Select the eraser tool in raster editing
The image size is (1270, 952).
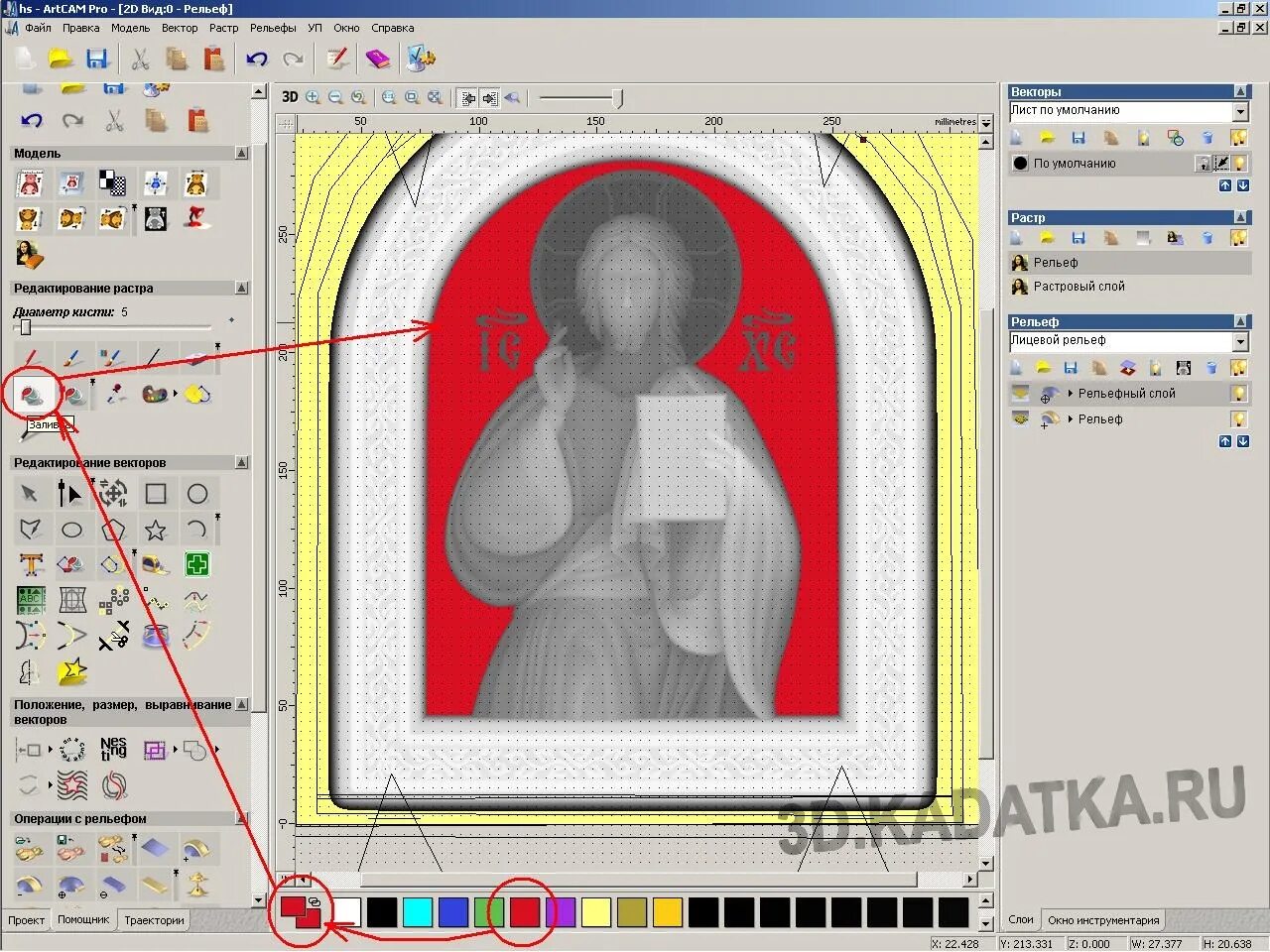point(196,357)
